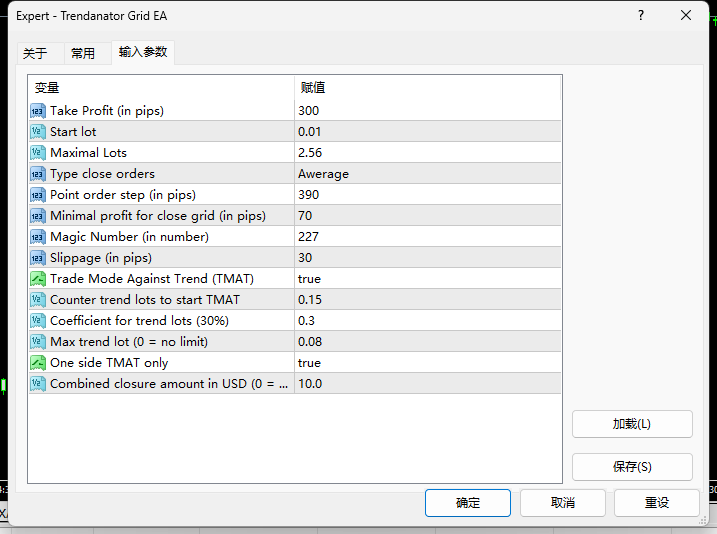Select the Point order step (in pips) label
The width and height of the screenshot is (717, 534).
pos(123,195)
